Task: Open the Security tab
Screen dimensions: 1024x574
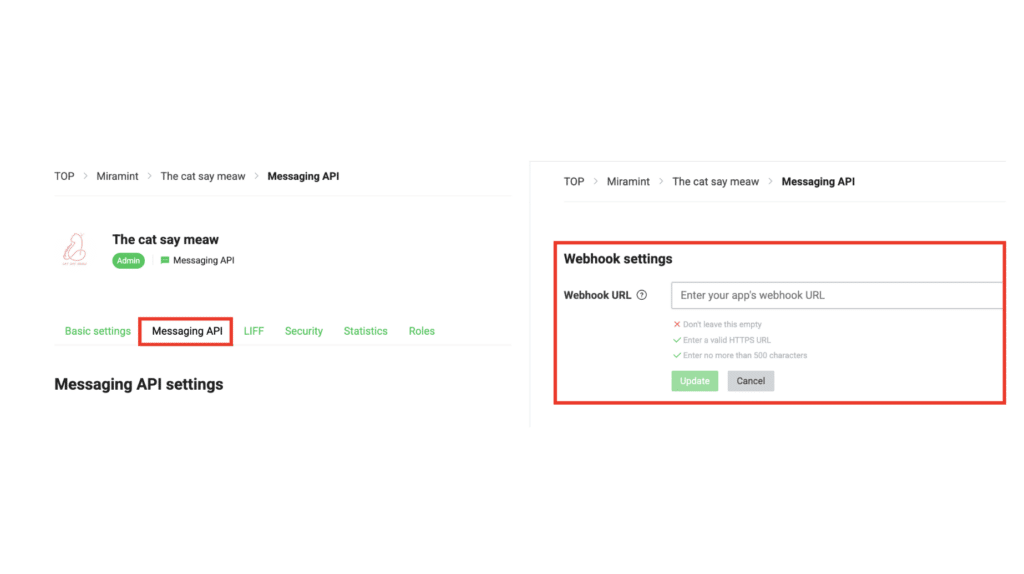Action: 303,331
